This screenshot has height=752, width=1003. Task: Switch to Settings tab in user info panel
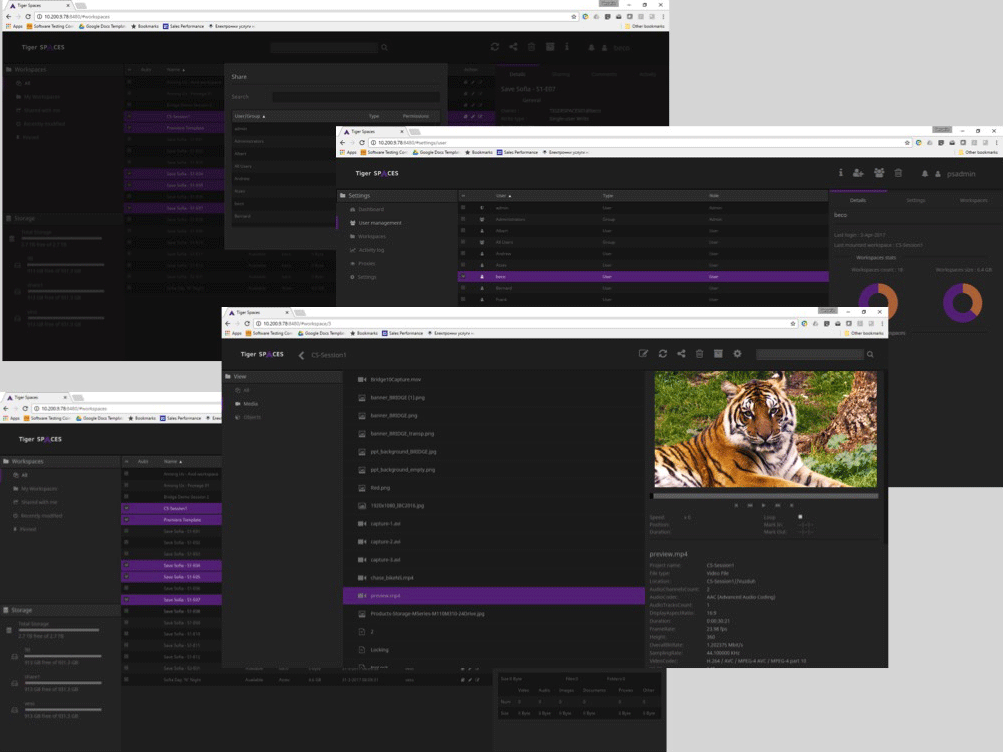point(915,200)
